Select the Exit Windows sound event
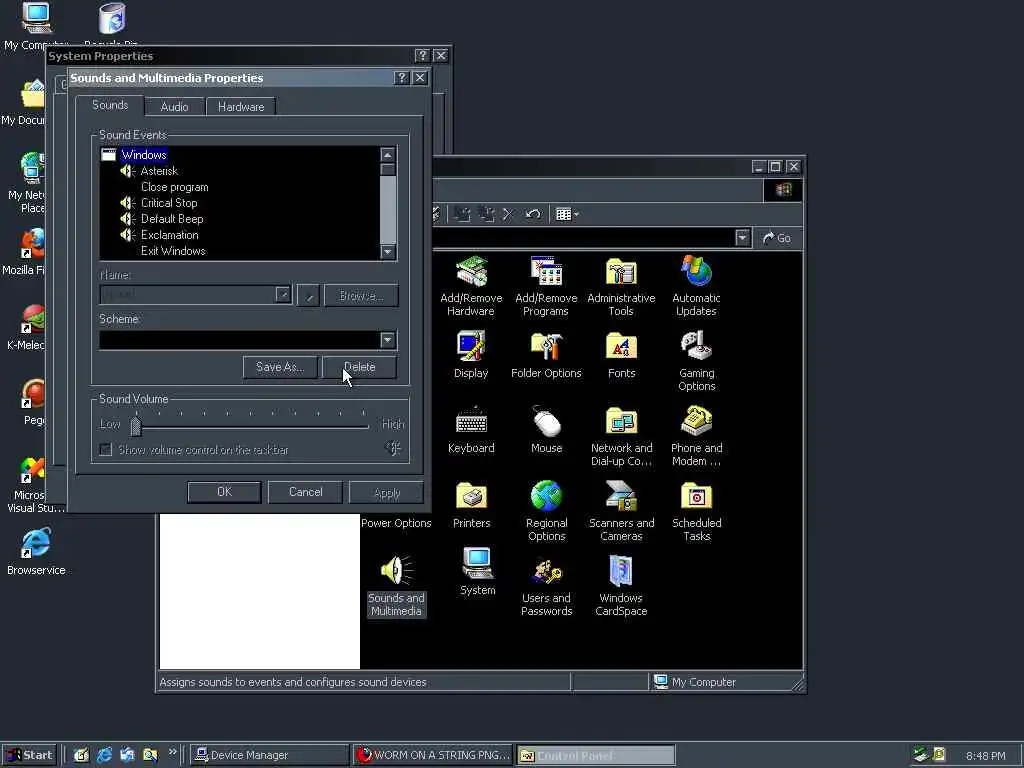The height and width of the screenshot is (768, 1024). [x=173, y=251]
